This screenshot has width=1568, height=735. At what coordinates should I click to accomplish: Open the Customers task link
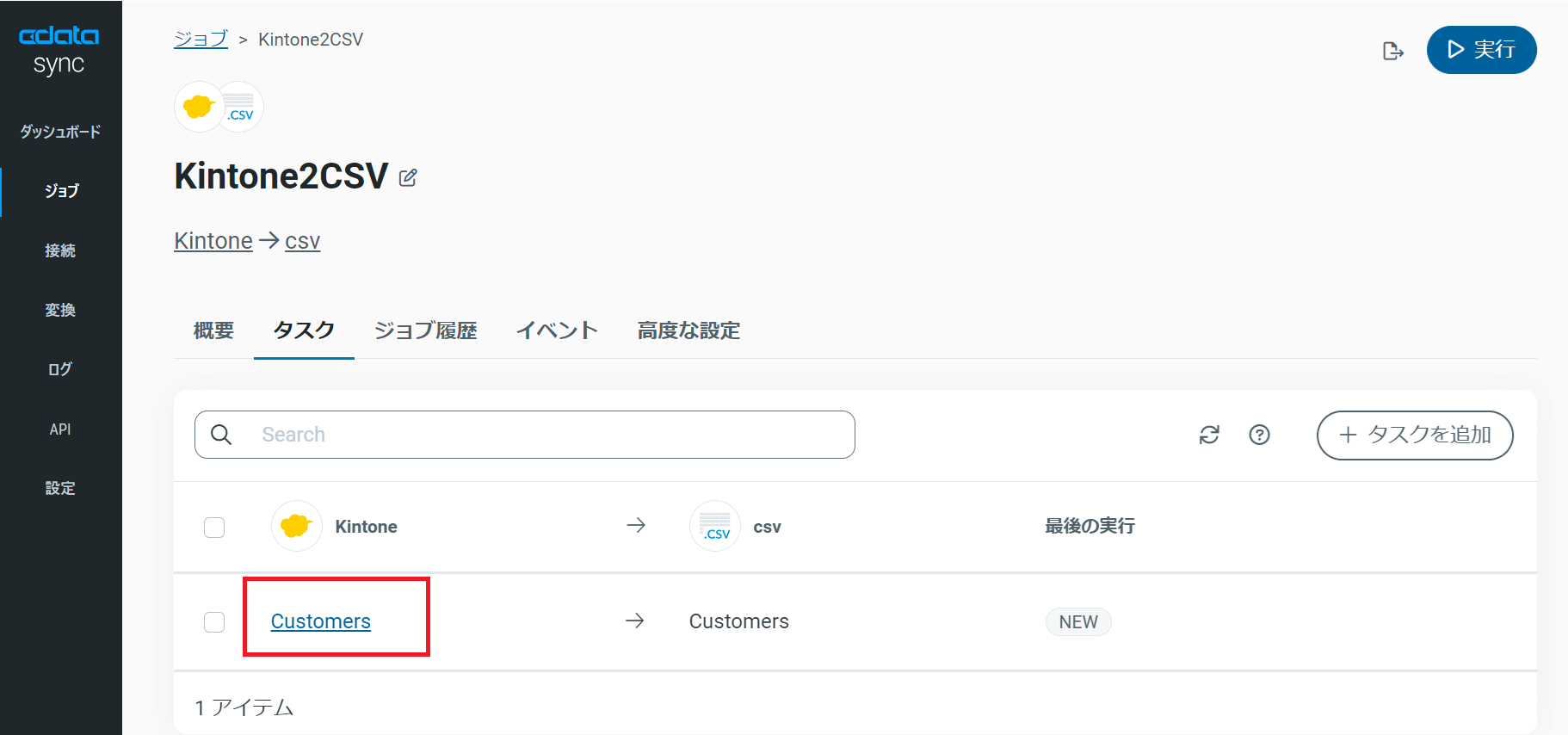[320, 621]
